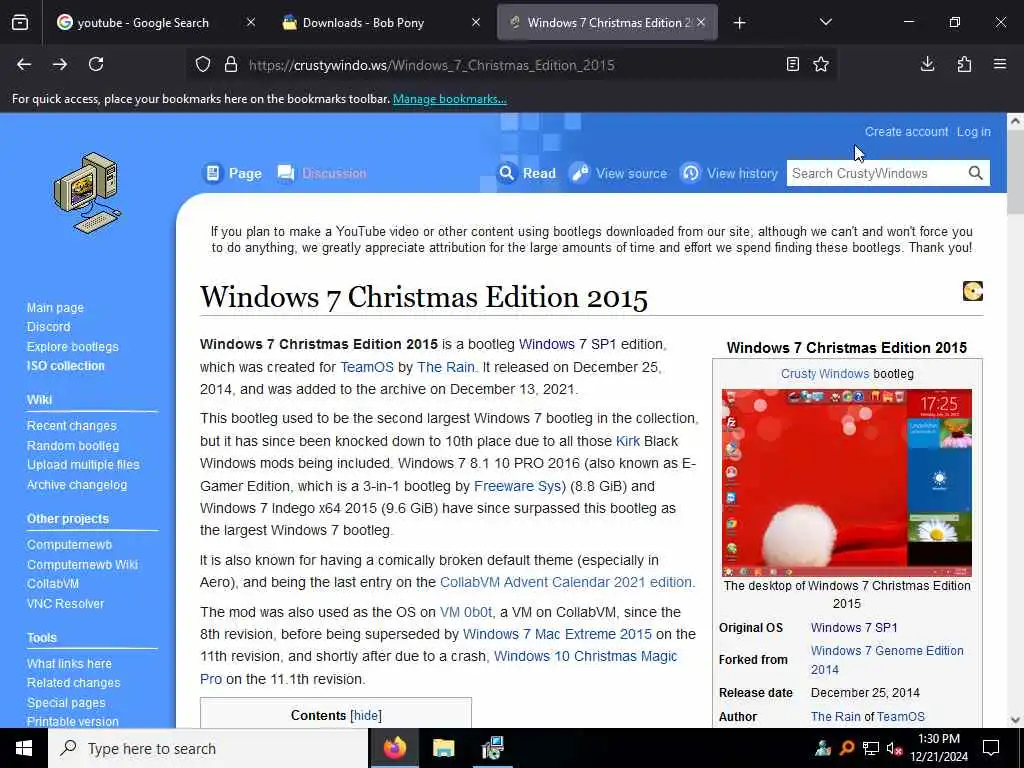Click the orange magnifier key tray icon
1024x768 pixels.
(x=847, y=748)
